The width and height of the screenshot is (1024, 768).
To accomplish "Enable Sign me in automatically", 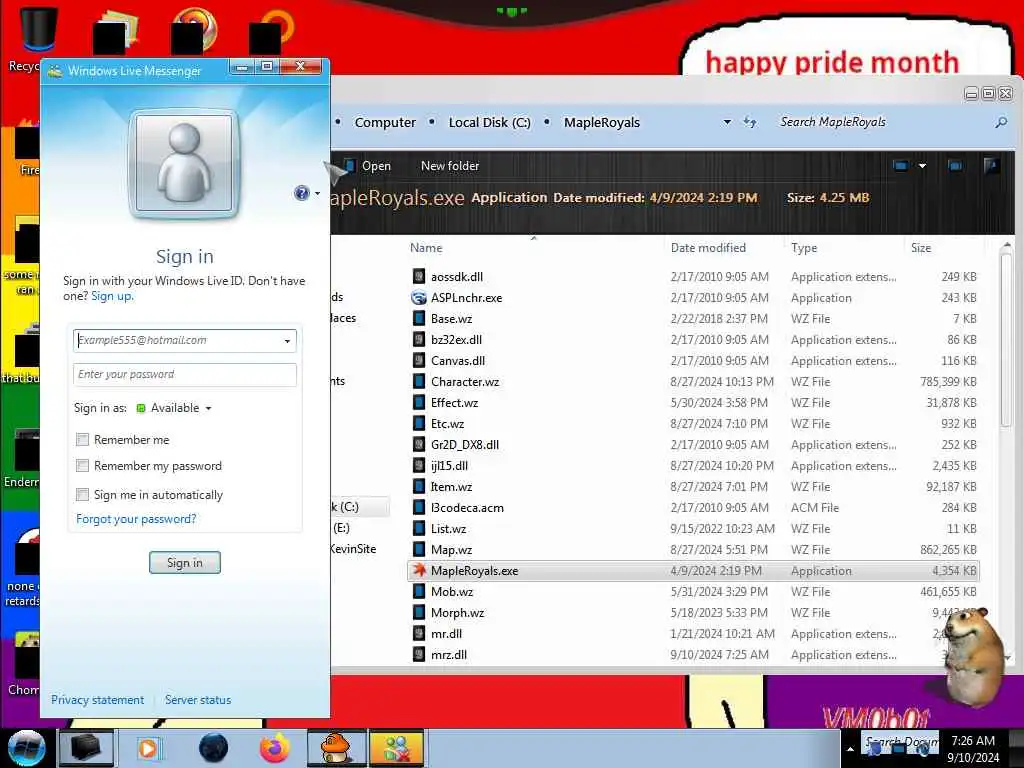I will point(82,494).
